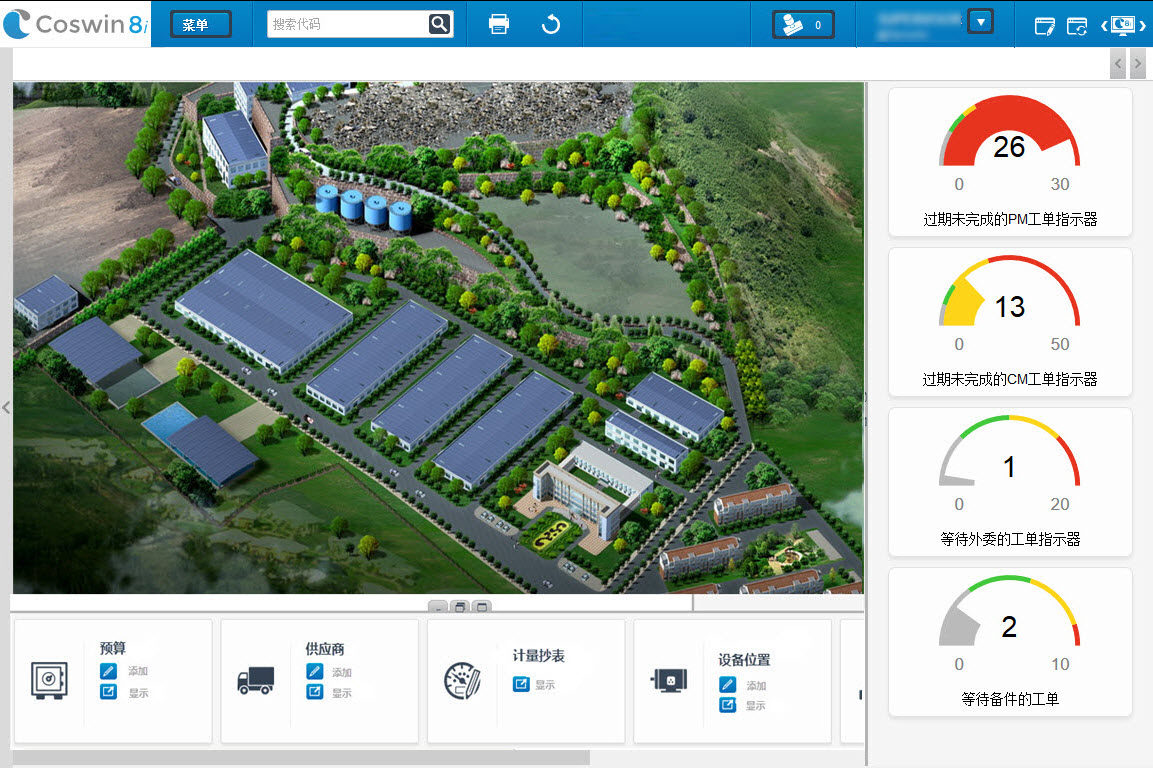Open the approval stamp notification counter
The image size is (1153, 768).
[803, 24]
